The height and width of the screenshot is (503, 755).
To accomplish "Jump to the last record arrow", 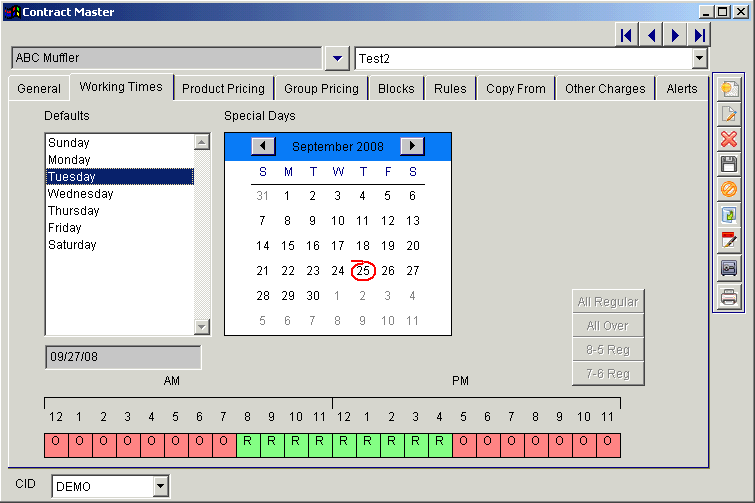I will coord(699,35).
